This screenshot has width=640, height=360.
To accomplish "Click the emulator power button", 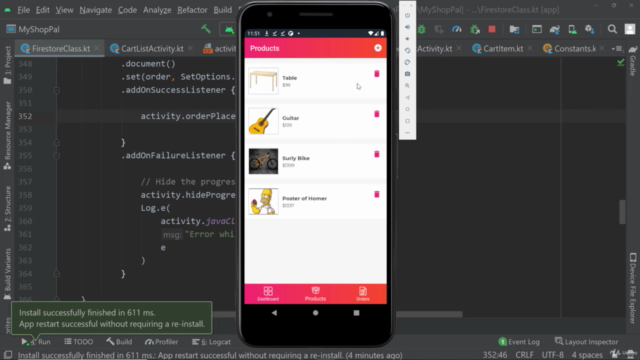I will click(407, 16).
